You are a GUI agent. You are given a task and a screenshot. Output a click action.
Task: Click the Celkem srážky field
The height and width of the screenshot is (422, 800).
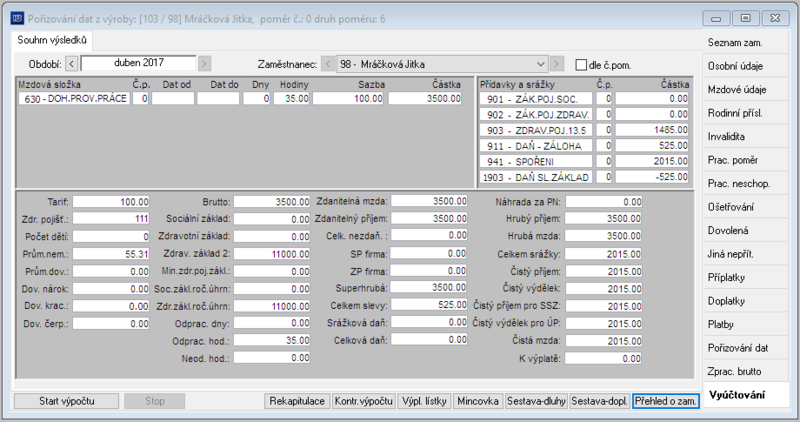[604, 254]
